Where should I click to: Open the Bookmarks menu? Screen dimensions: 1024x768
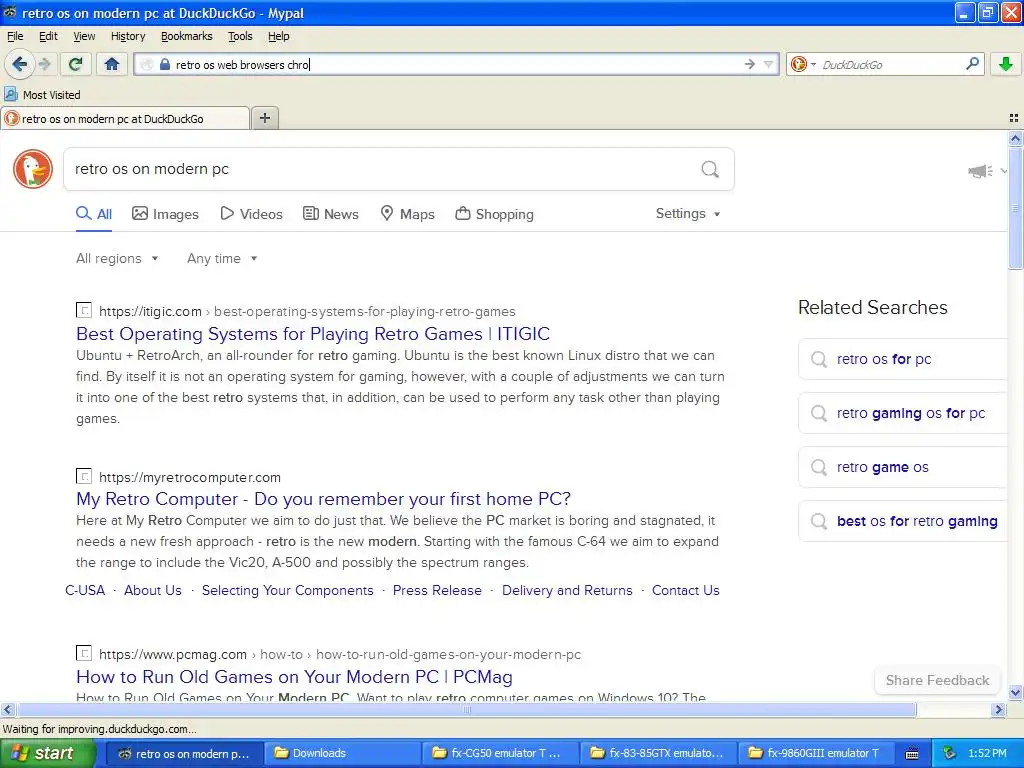pyautogui.click(x=187, y=37)
